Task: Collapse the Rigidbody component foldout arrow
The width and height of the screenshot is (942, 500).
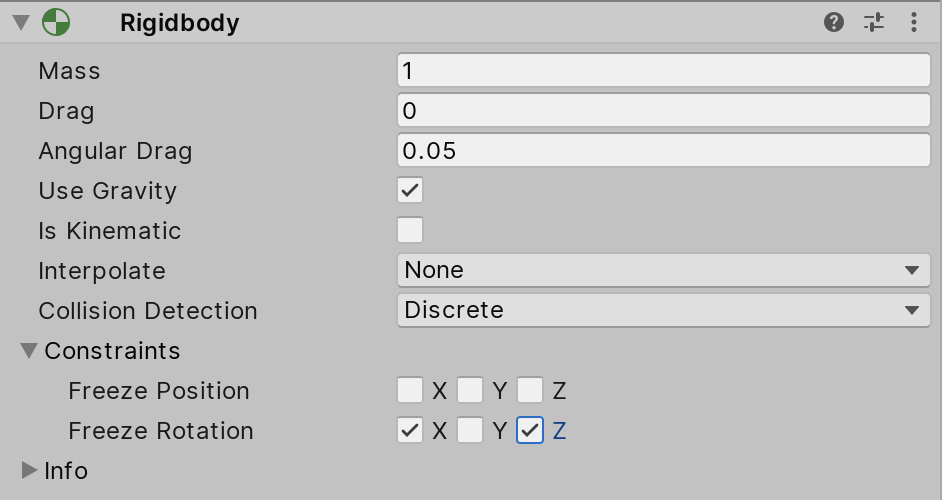Action: pos(20,22)
